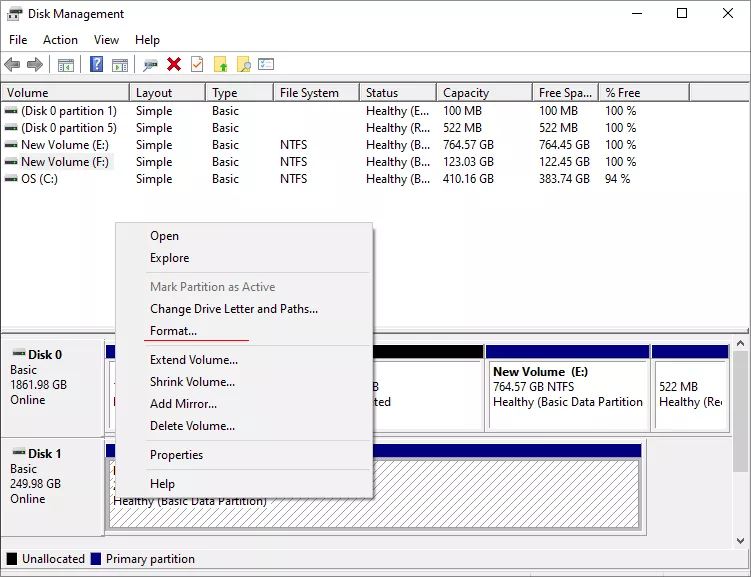Screen dimensions: 751x577
Task: Click drive icon of New Volume (E:) row
Action: pos(11,145)
